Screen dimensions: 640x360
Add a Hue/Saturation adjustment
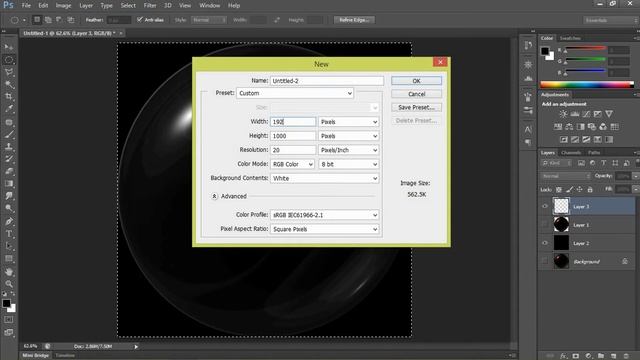(x=558, y=127)
